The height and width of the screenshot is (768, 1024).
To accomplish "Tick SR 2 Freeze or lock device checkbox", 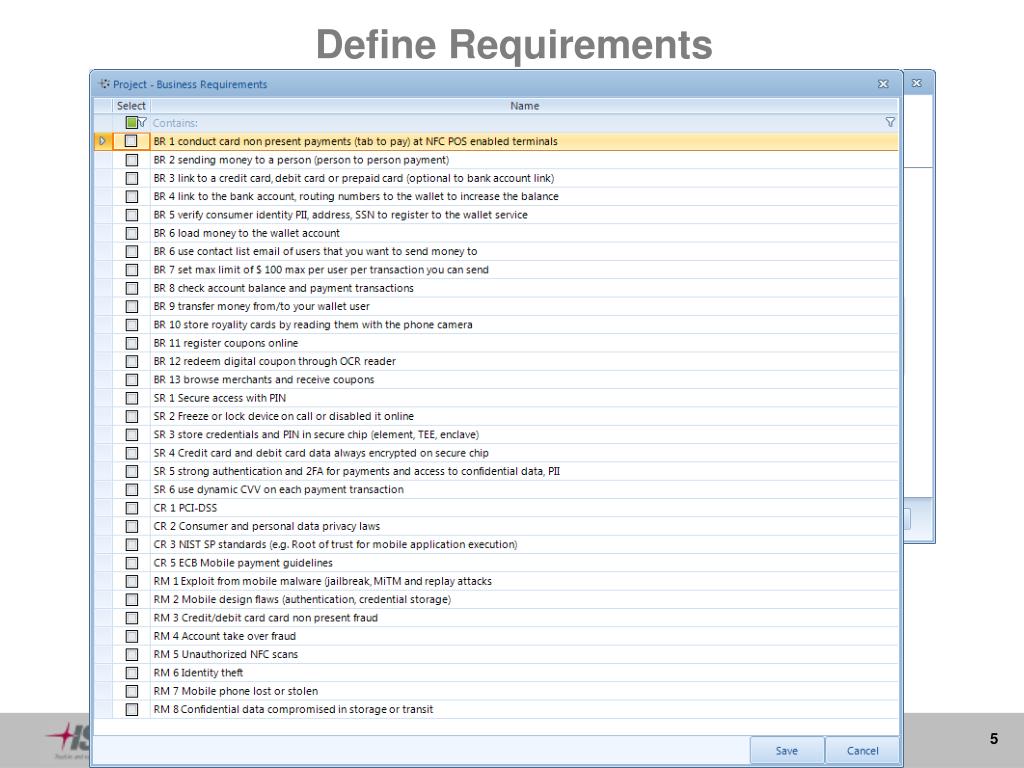I will [x=132, y=416].
